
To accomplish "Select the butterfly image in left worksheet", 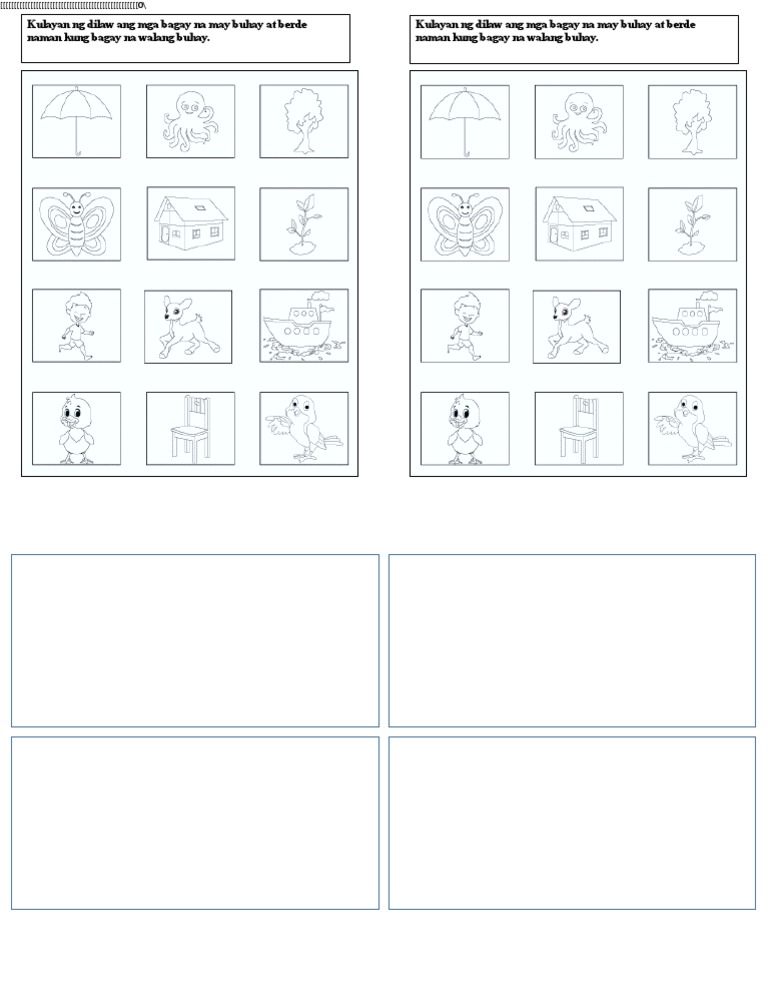I will (76, 224).
